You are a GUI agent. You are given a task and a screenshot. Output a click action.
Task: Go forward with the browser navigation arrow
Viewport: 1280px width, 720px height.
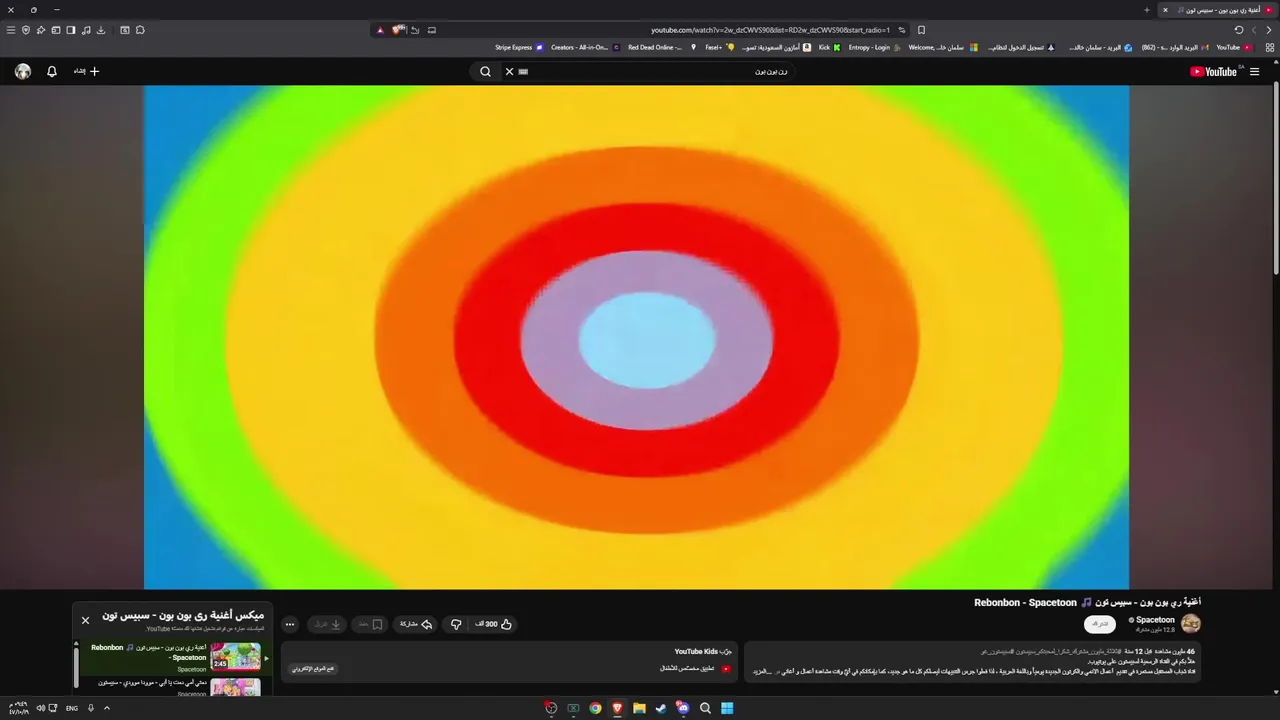coord(1255,30)
